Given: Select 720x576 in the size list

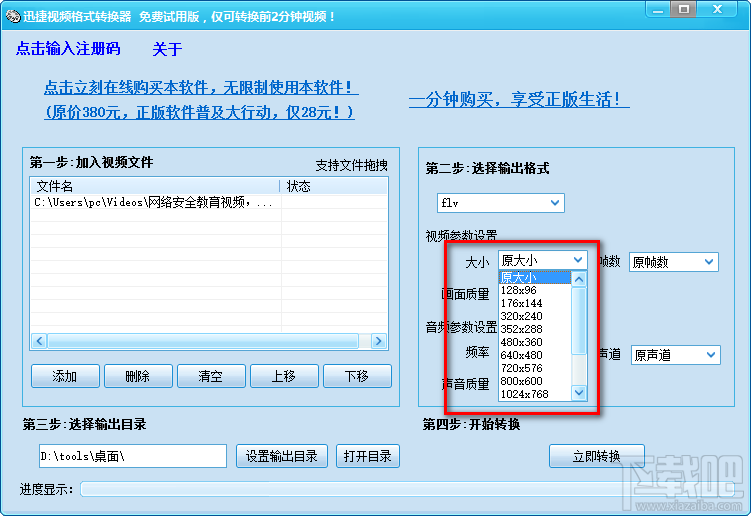Looking at the screenshot, I should 535,368.
